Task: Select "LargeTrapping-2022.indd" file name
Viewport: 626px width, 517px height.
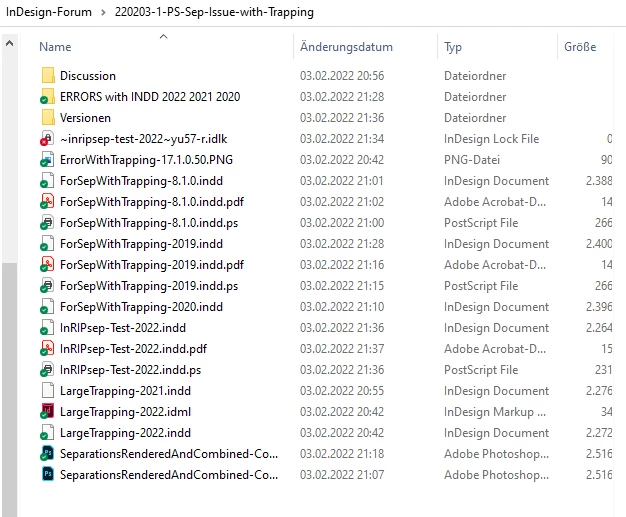Action: click(125, 433)
